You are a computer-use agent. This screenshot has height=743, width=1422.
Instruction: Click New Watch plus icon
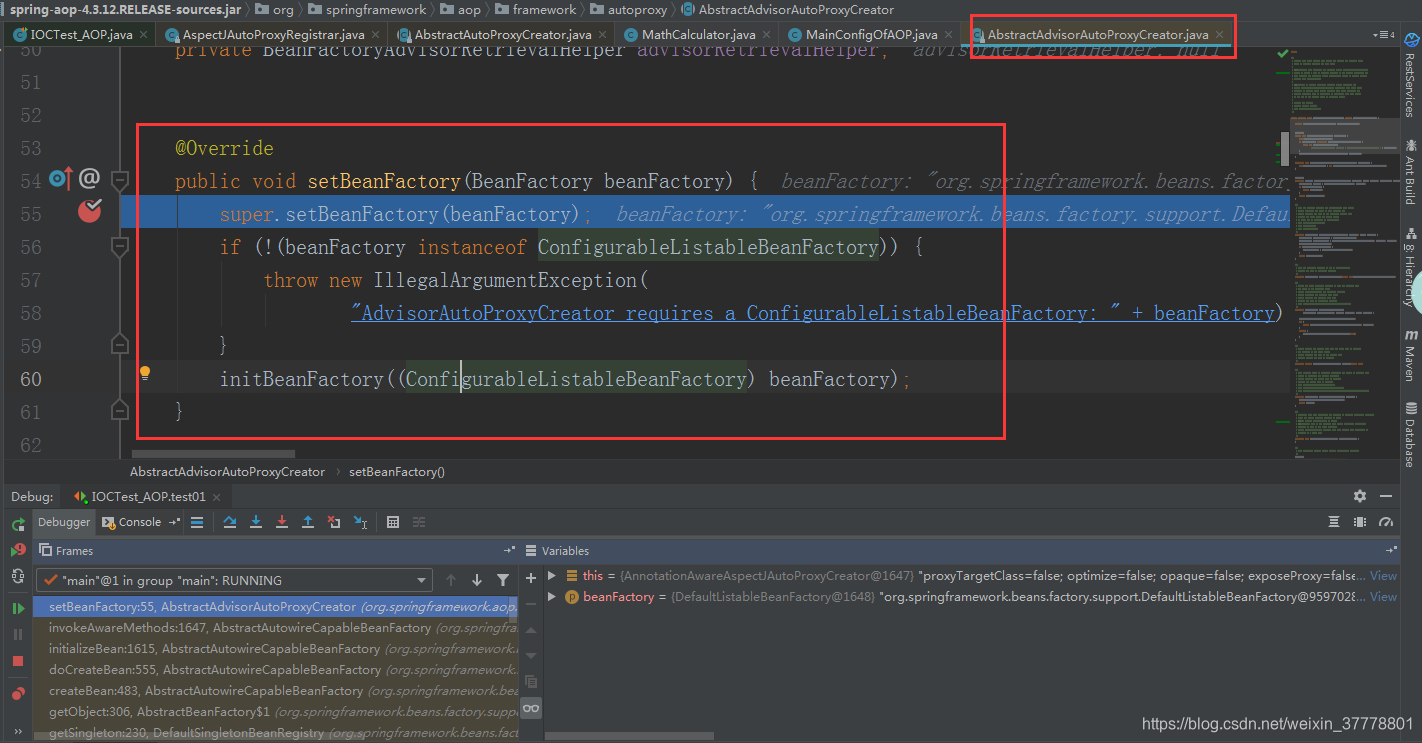tap(531, 577)
